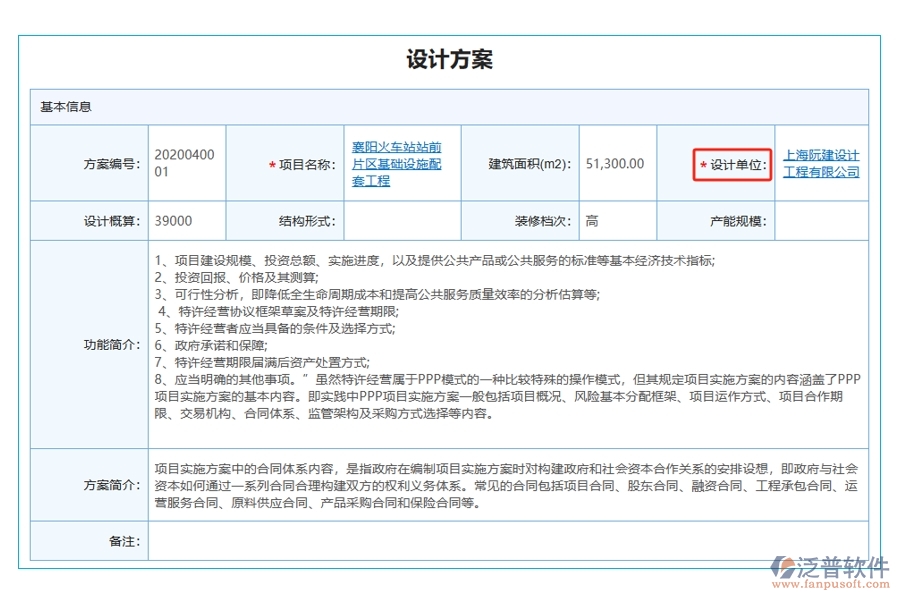Image resolution: width=900 pixels, height=600 pixels.
Task: Click the 设计方案 page title
Action: point(449,59)
